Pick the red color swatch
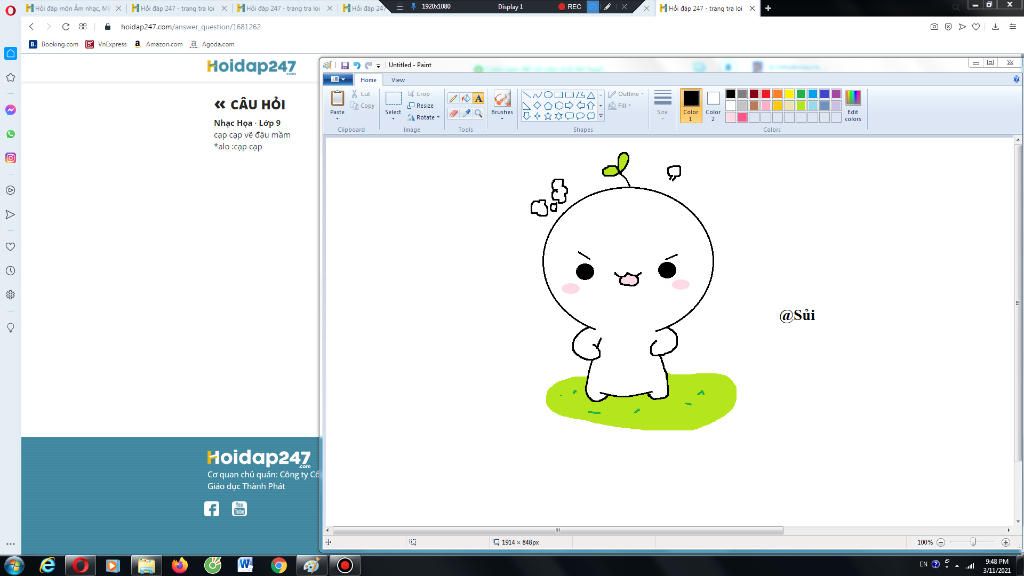Screen dimensions: 1024x576 (765, 94)
